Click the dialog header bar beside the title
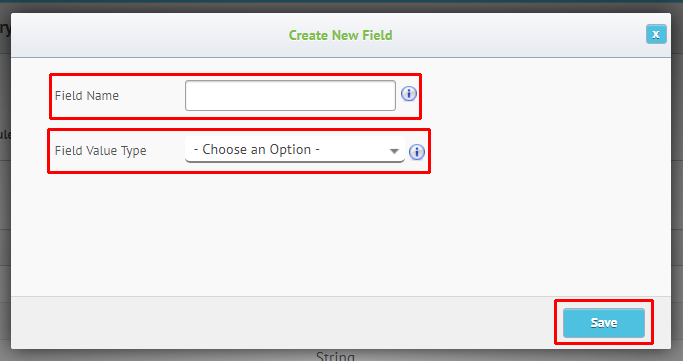This screenshot has height=361, width=683. pyautogui.click(x=501, y=35)
